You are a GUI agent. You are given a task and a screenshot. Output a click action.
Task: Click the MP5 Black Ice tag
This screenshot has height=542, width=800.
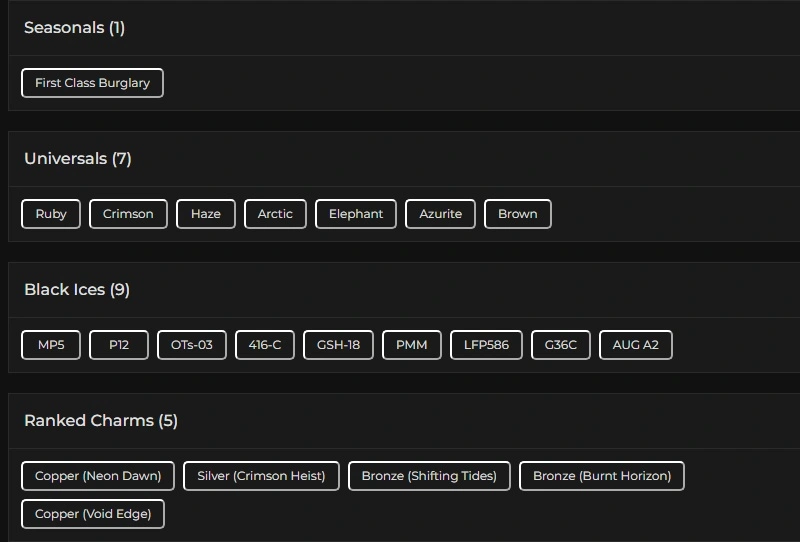tap(51, 345)
